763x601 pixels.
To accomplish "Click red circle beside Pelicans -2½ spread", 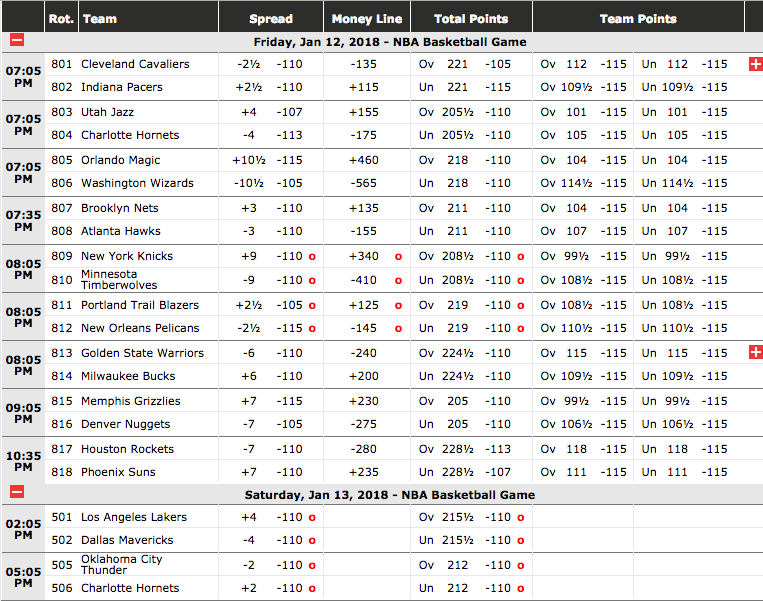I will (312, 329).
